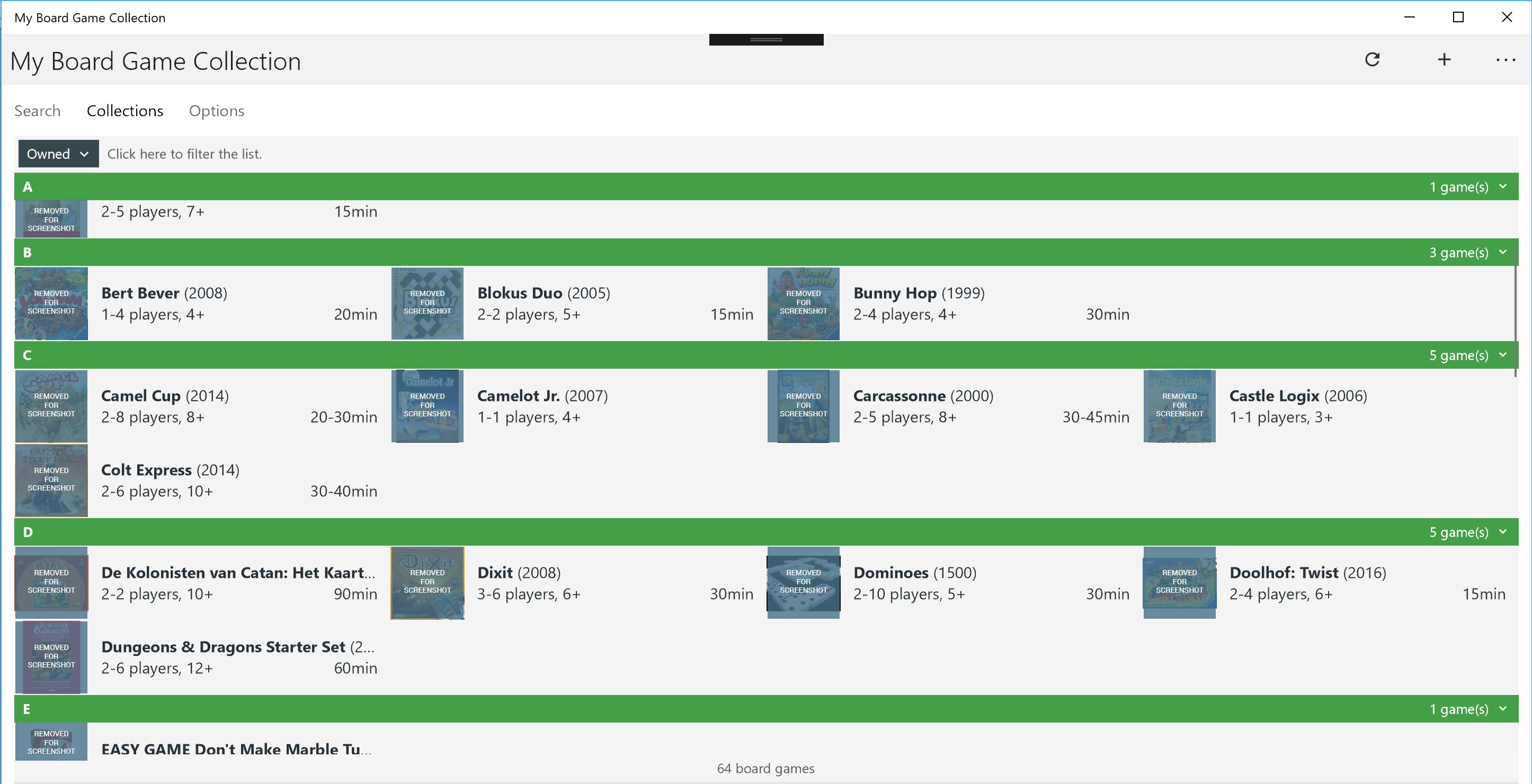Click the plus icon to add game
1532x784 pixels.
click(1444, 59)
